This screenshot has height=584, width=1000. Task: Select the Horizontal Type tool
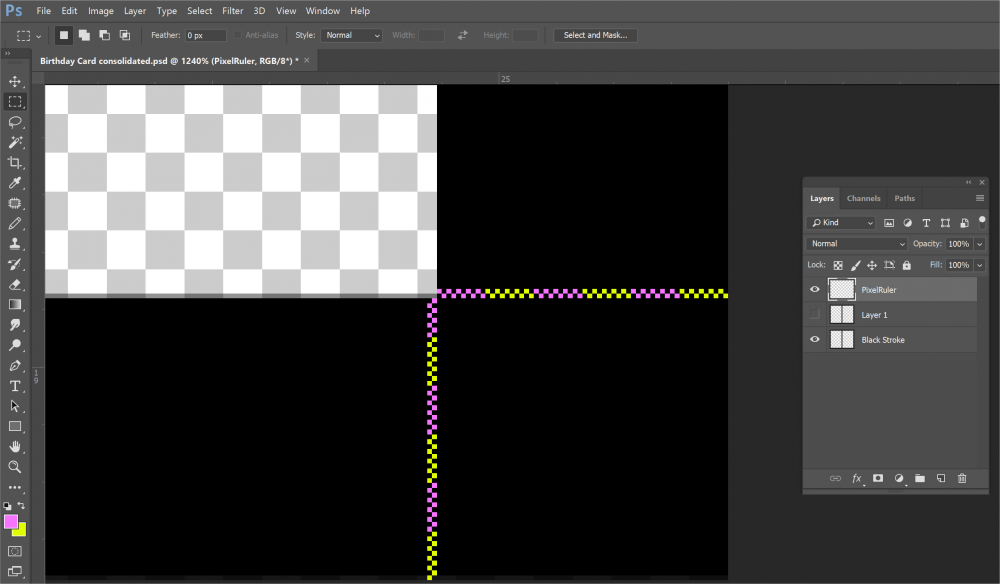[15, 386]
